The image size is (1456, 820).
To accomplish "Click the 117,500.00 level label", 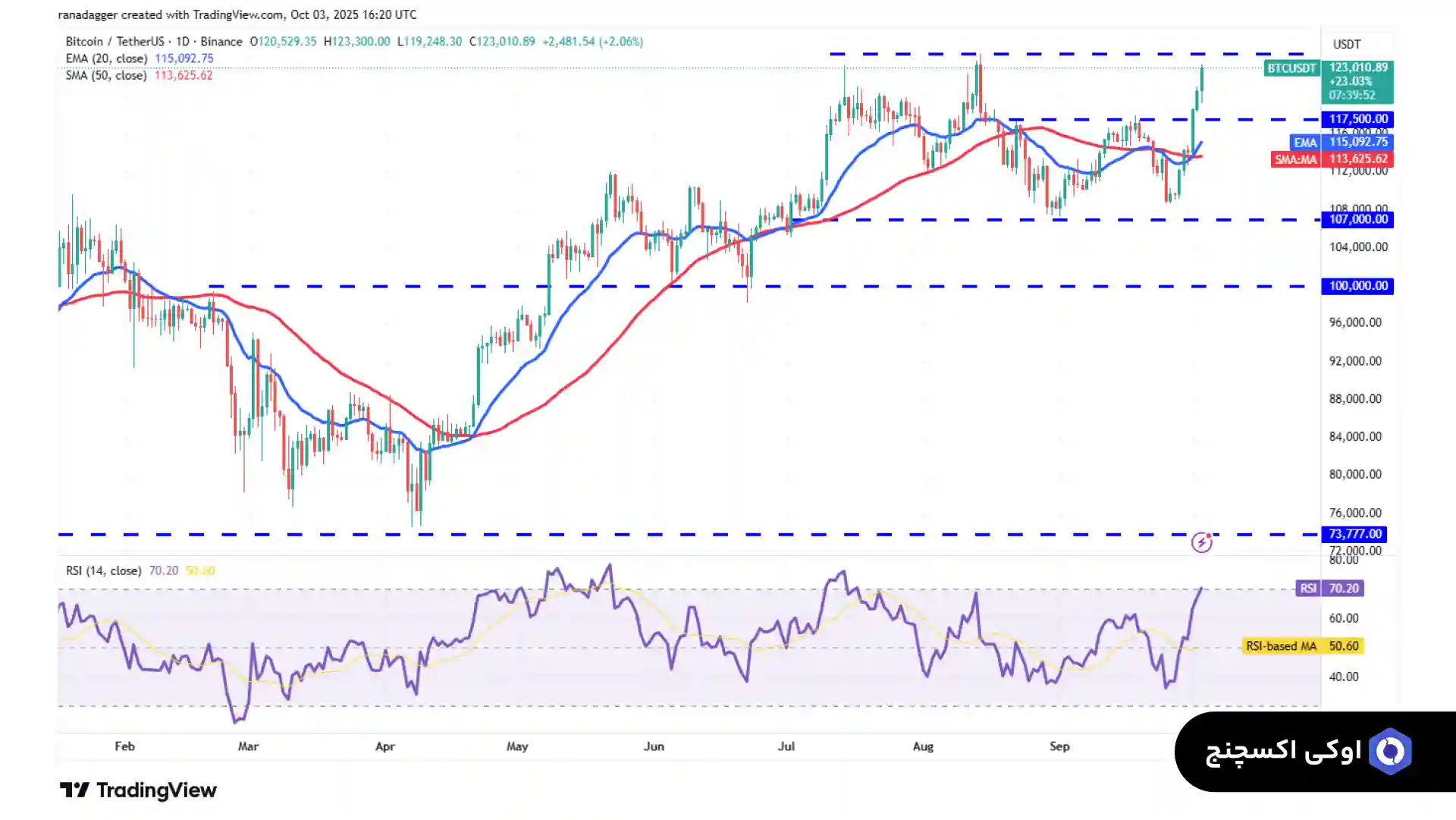I will coord(1357,119).
